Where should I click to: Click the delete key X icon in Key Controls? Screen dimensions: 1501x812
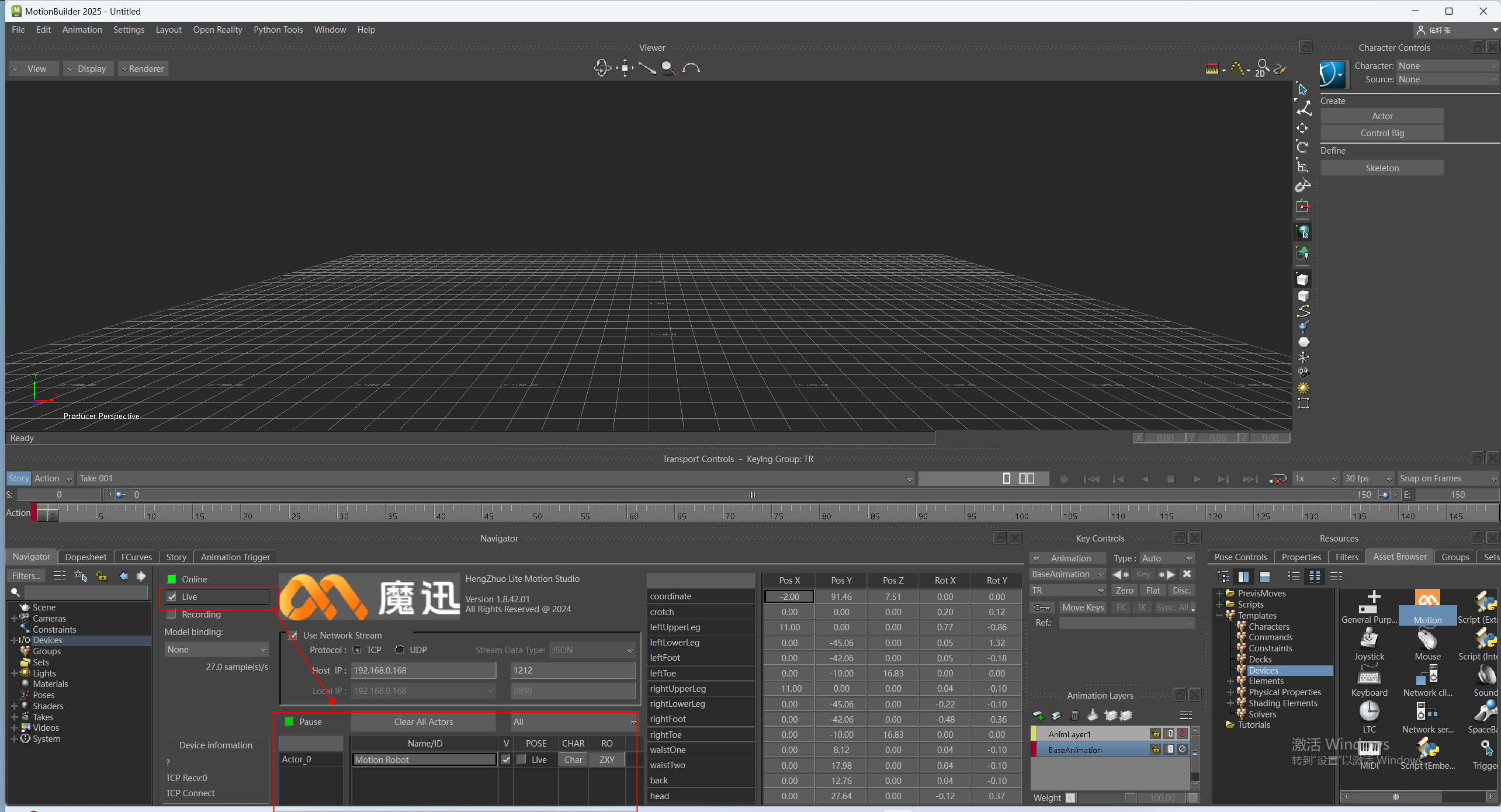pyautogui.click(x=1187, y=574)
